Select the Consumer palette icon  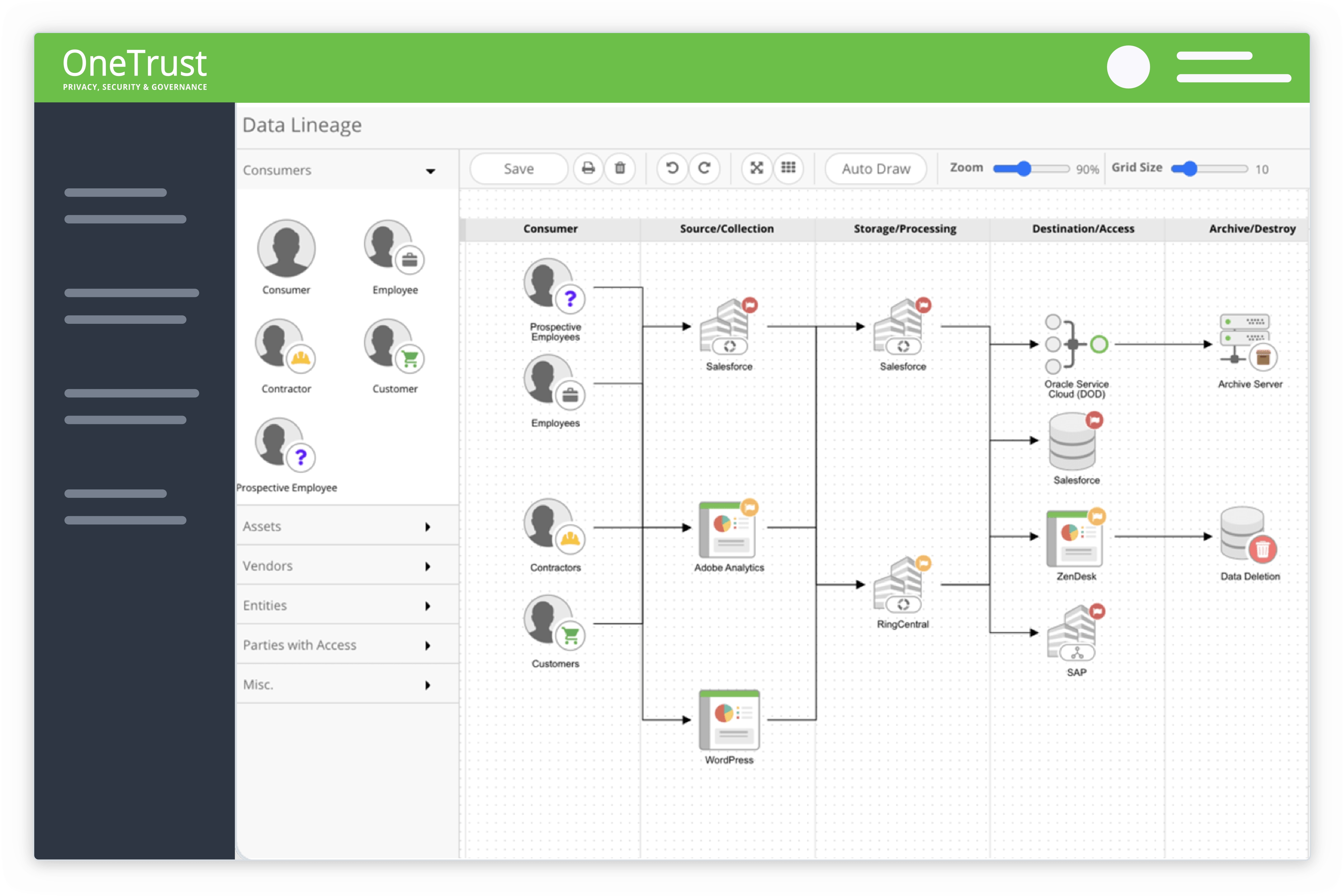[x=286, y=248]
